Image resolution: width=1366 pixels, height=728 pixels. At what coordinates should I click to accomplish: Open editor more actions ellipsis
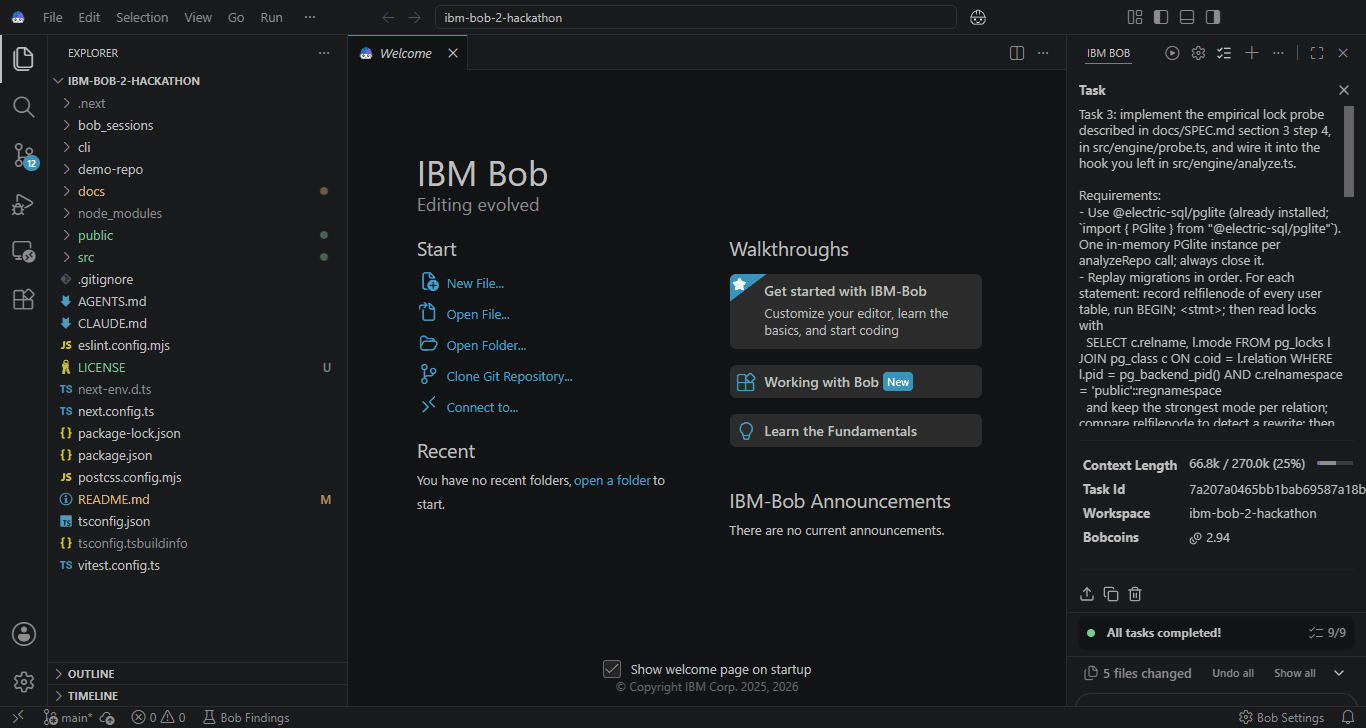[1043, 53]
